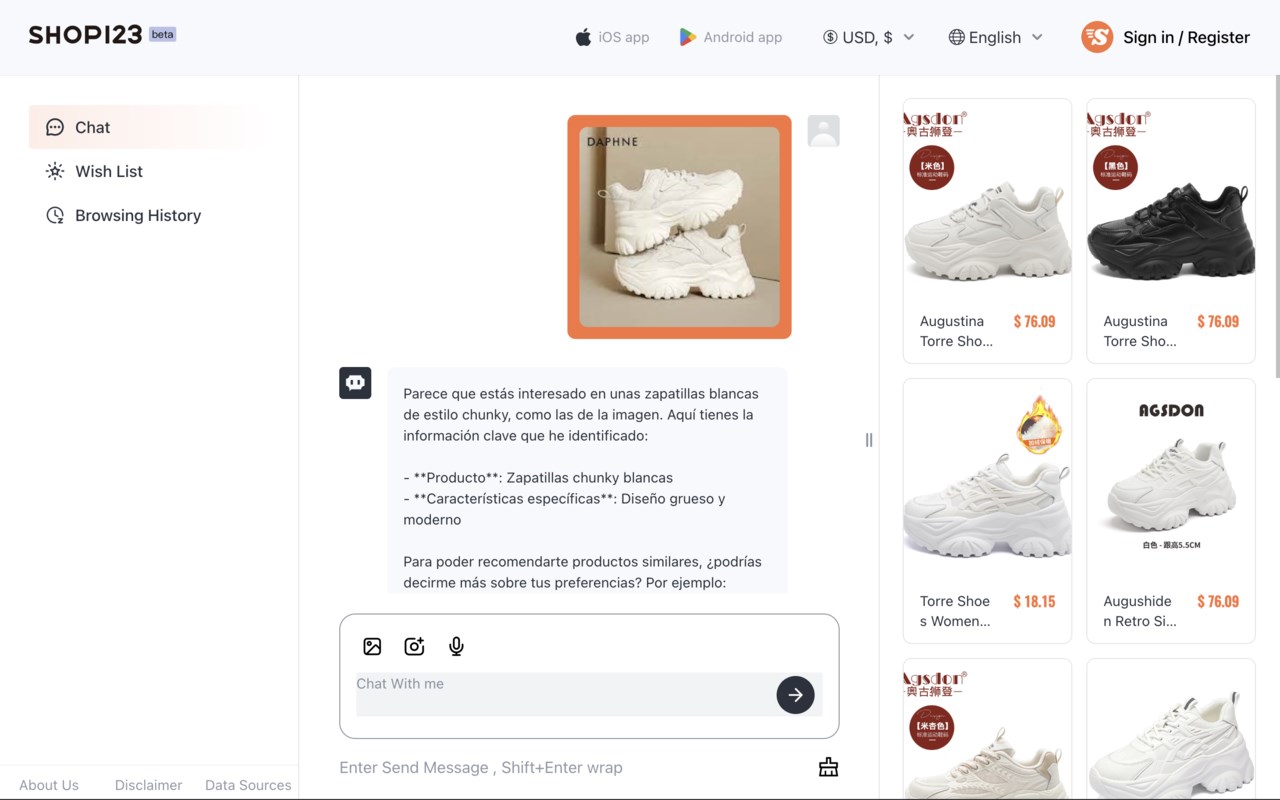The width and height of the screenshot is (1280, 800).
Task: Go to Browsing History
Action: coord(137,215)
